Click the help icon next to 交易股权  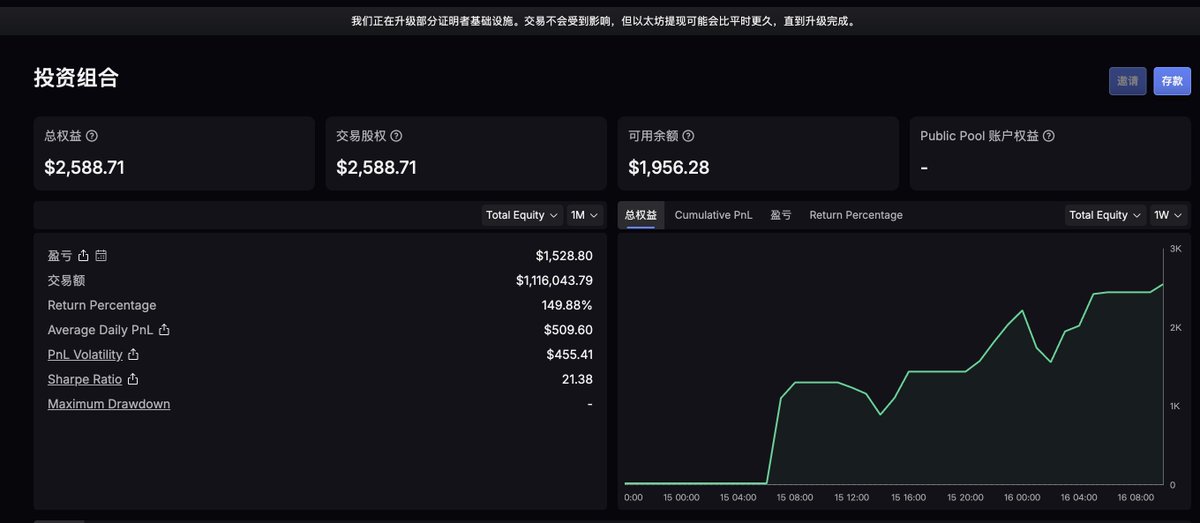pos(396,136)
